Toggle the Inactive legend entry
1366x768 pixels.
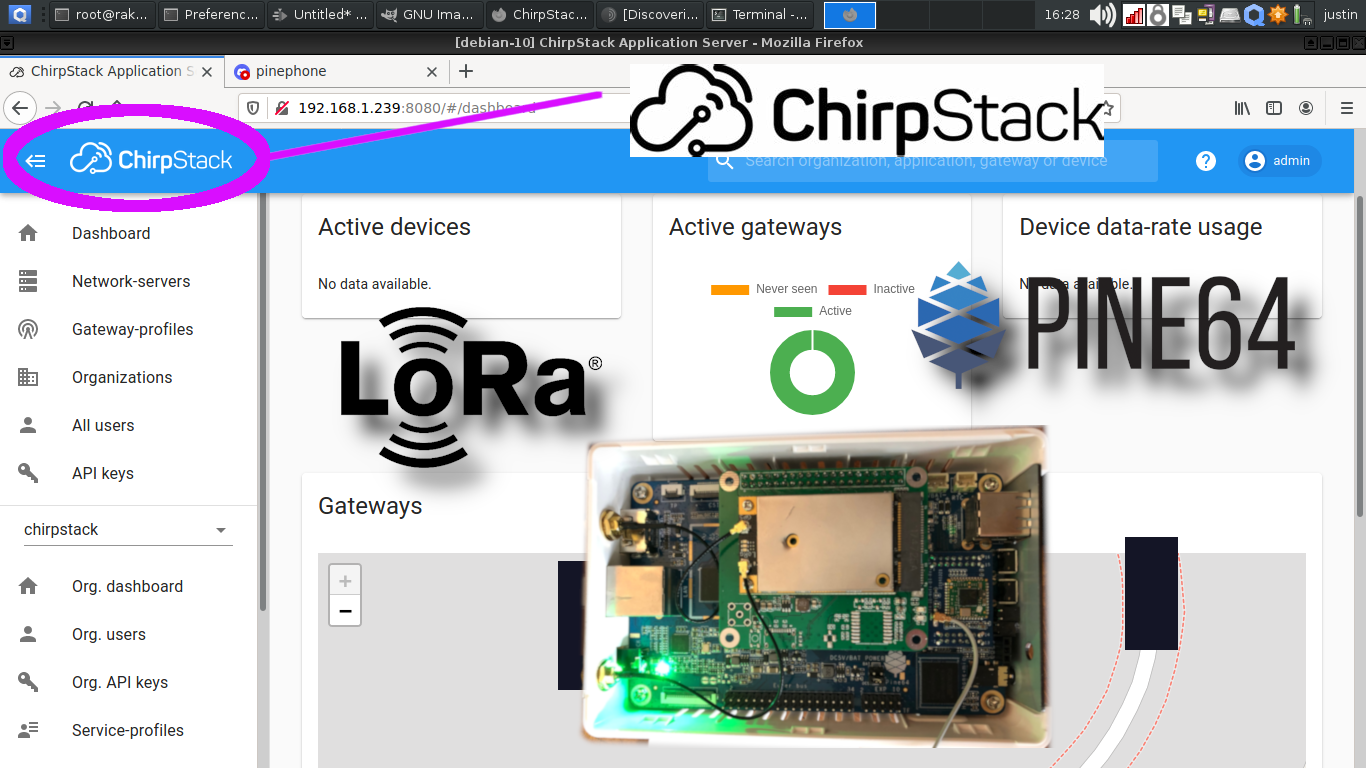(x=871, y=289)
